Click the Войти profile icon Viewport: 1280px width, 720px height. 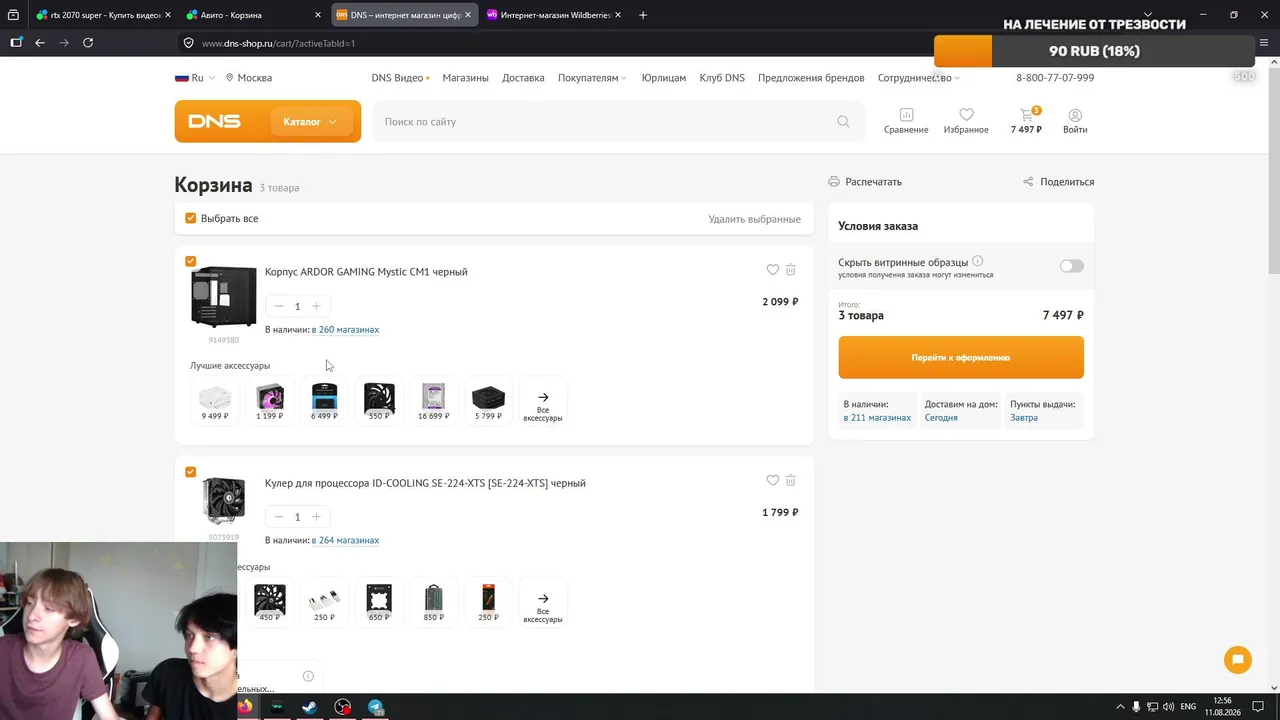1075,121
